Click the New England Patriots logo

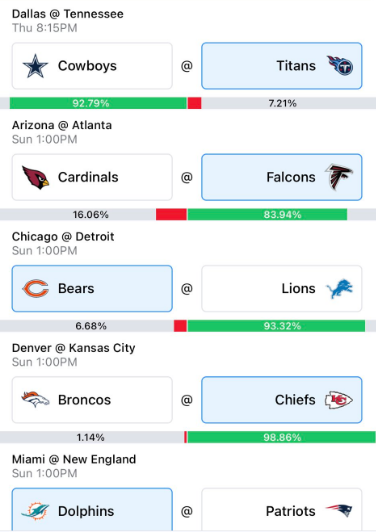339,510
